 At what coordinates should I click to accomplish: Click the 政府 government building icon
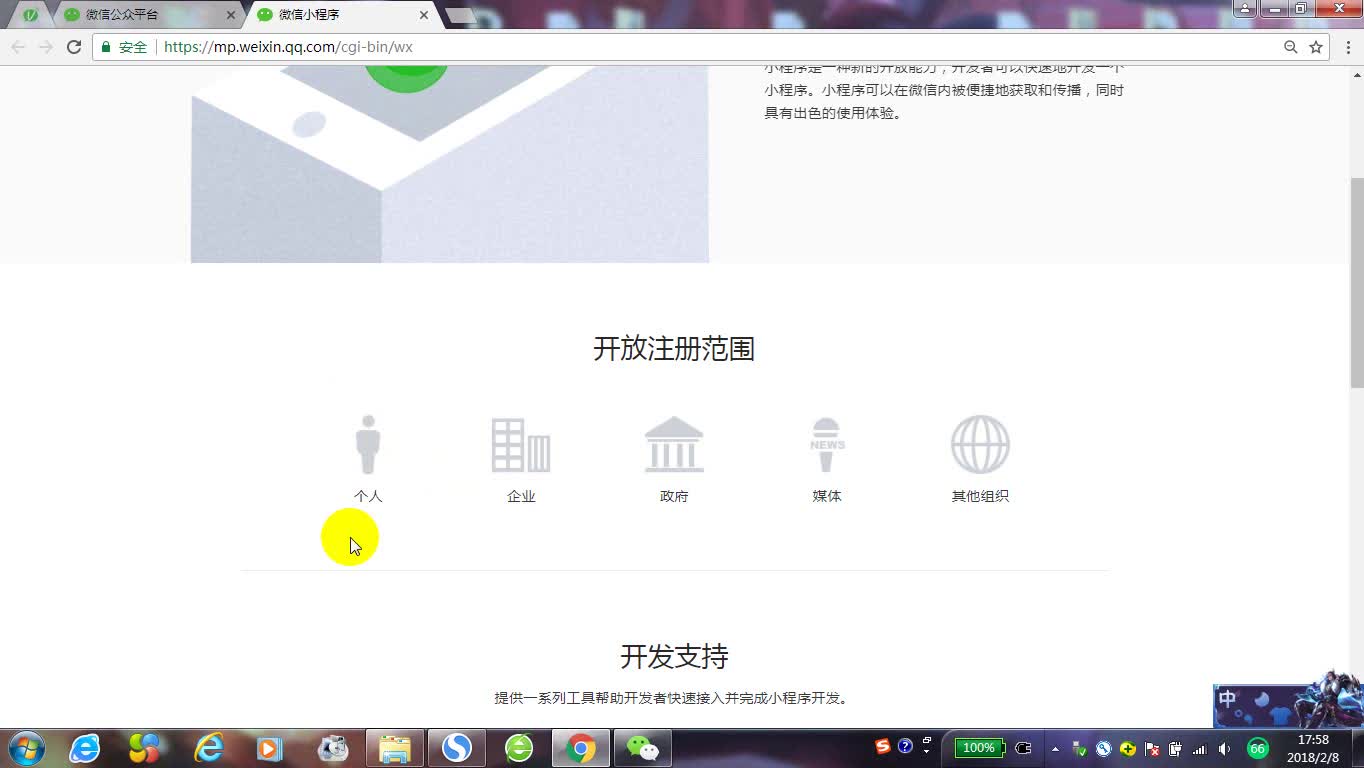point(673,443)
